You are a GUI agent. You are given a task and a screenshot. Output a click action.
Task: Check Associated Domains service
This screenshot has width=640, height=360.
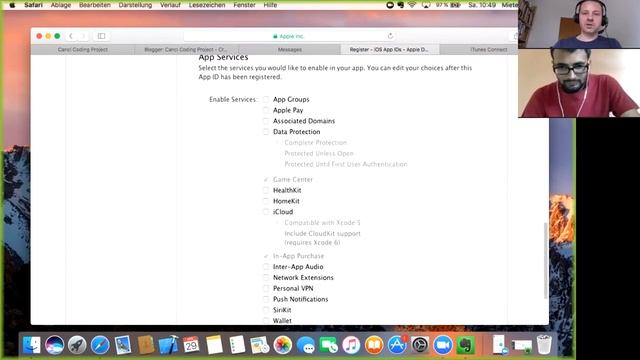pyautogui.click(x=266, y=121)
